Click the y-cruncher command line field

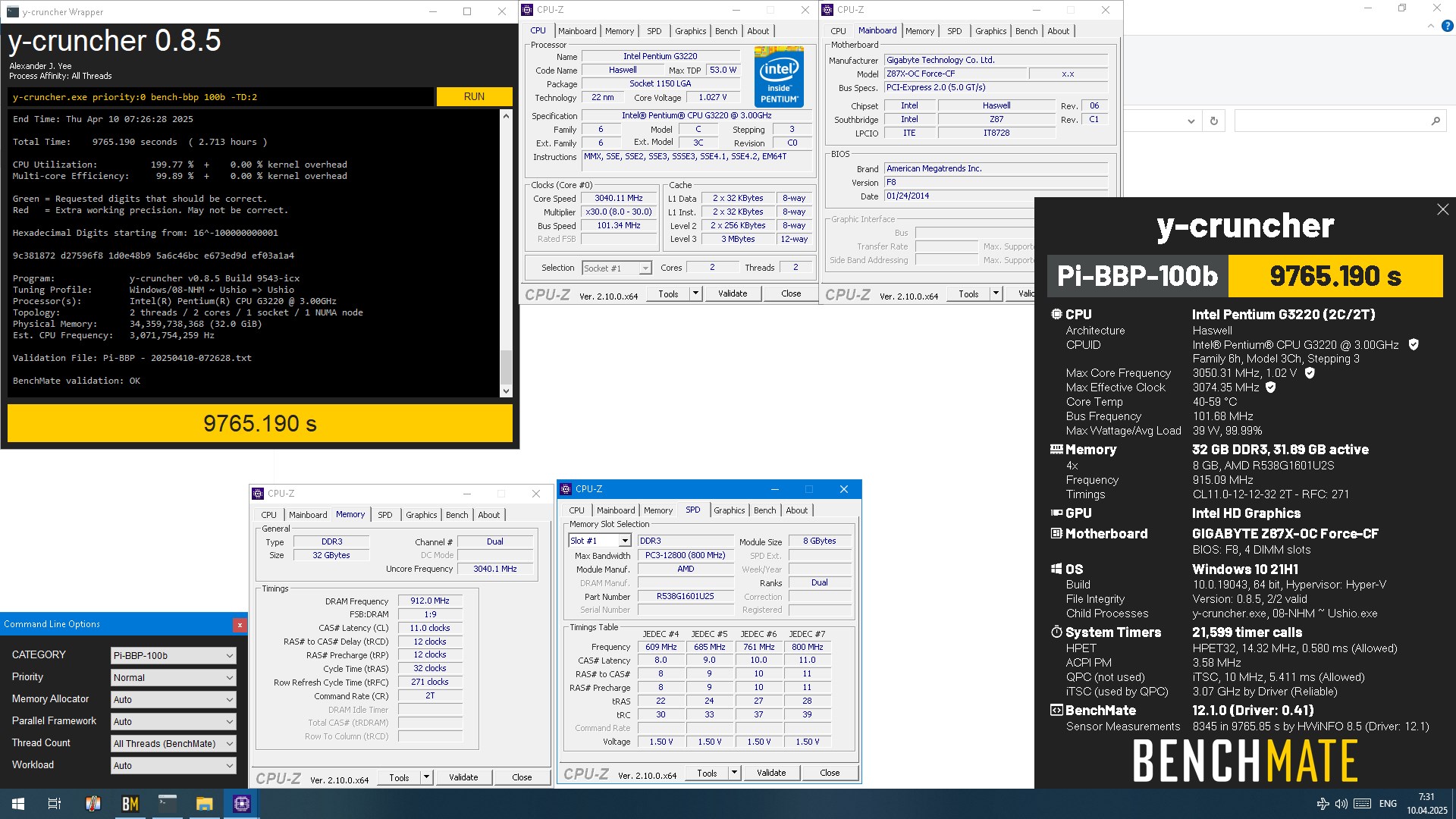(220, 97)
